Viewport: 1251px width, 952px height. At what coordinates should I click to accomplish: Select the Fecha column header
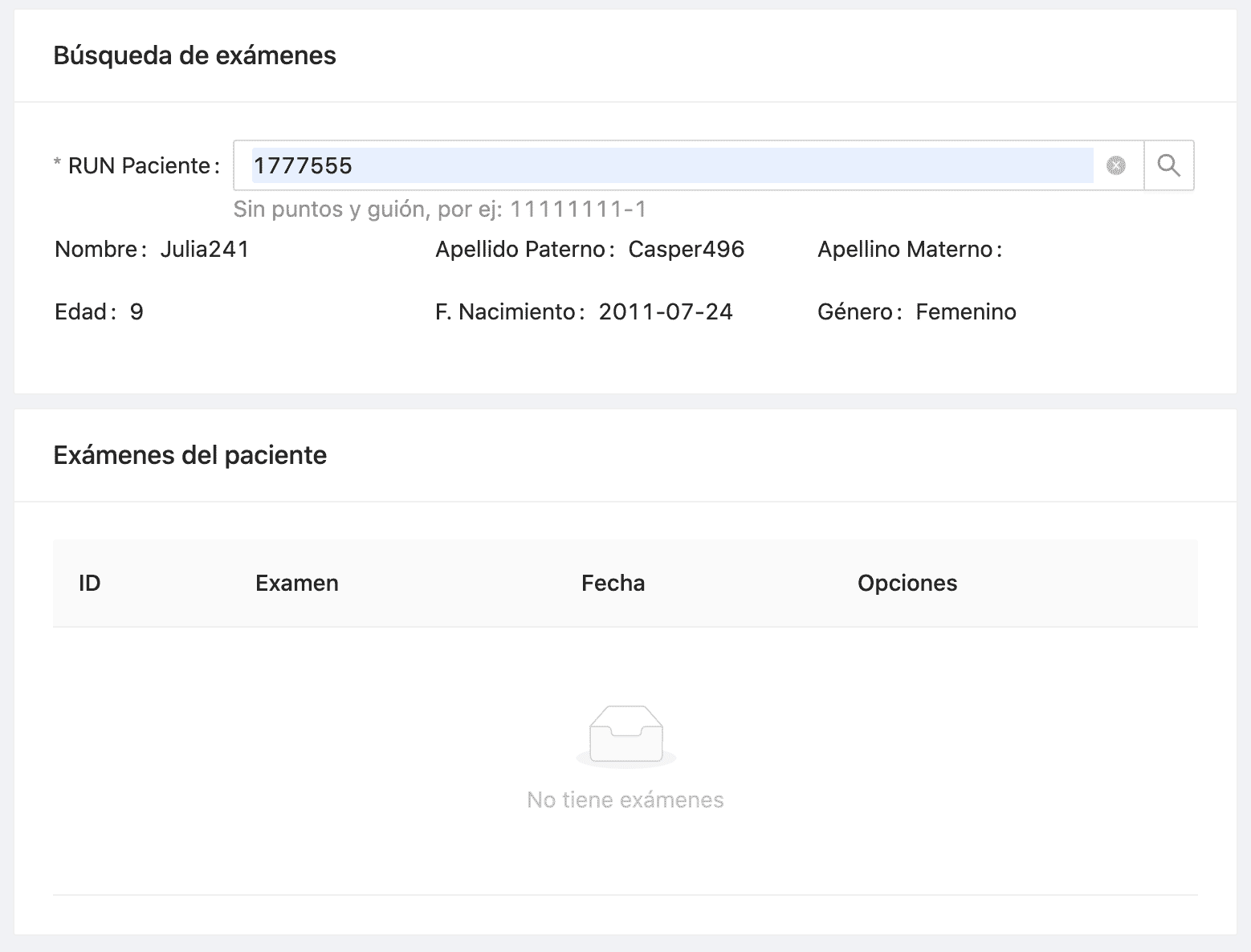[613, 583]
